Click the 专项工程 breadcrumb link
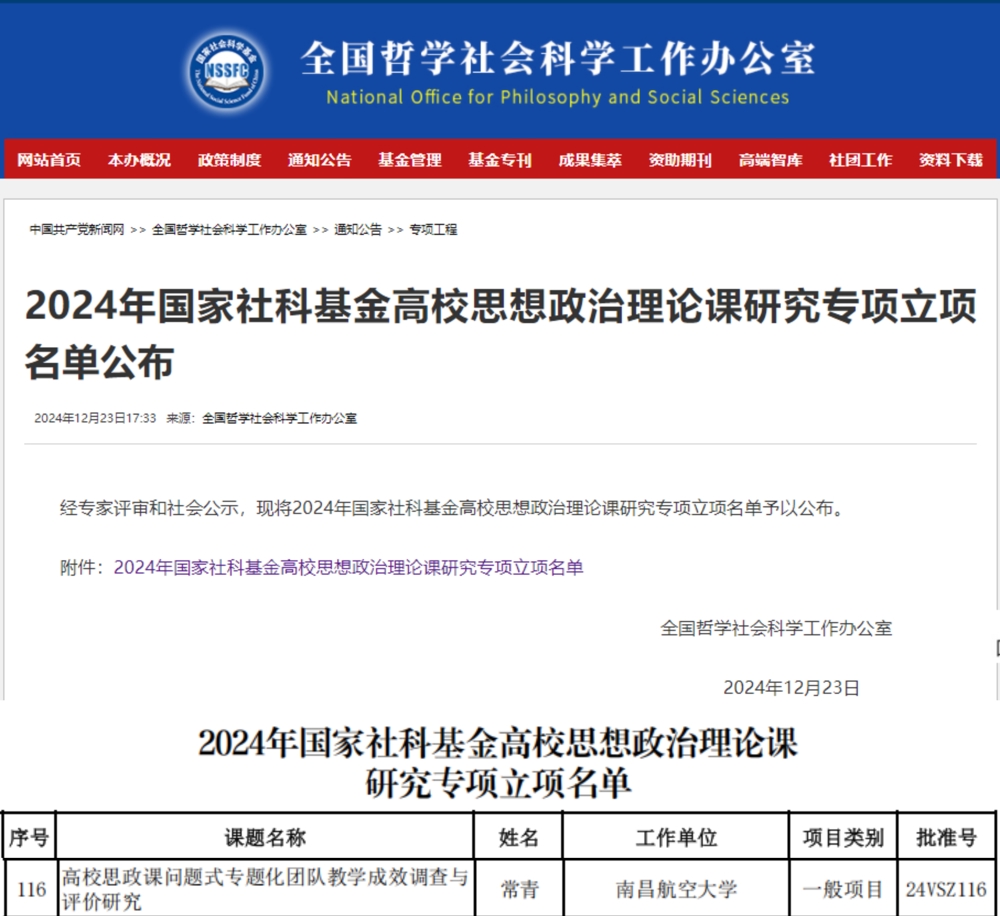Viewport: 1000px width, 916px height. click(x=432, y=229)
